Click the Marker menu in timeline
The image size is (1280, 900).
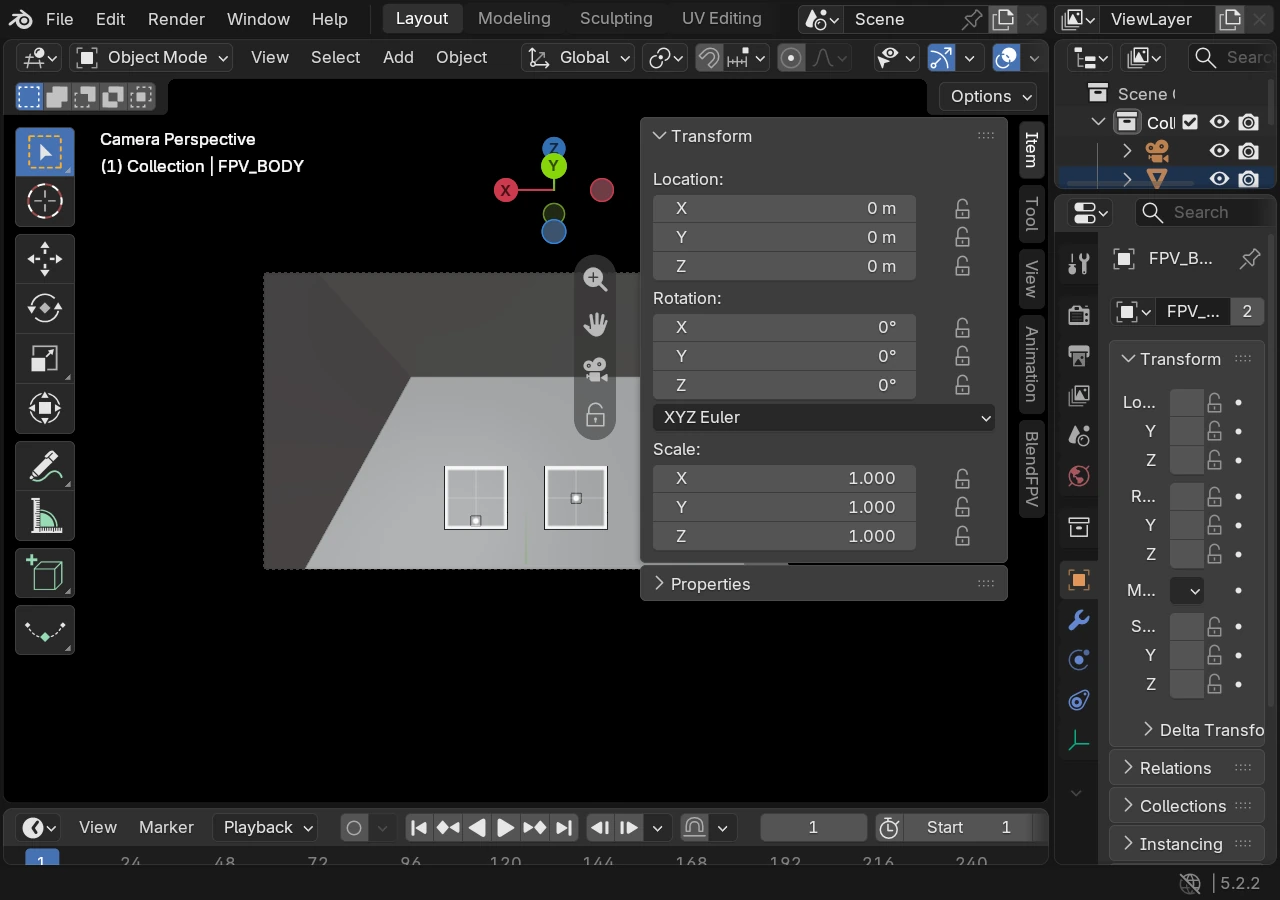click(166, 827)
